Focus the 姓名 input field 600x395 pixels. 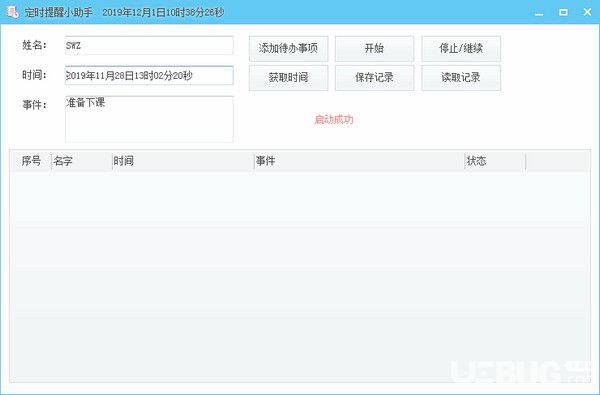149,46
